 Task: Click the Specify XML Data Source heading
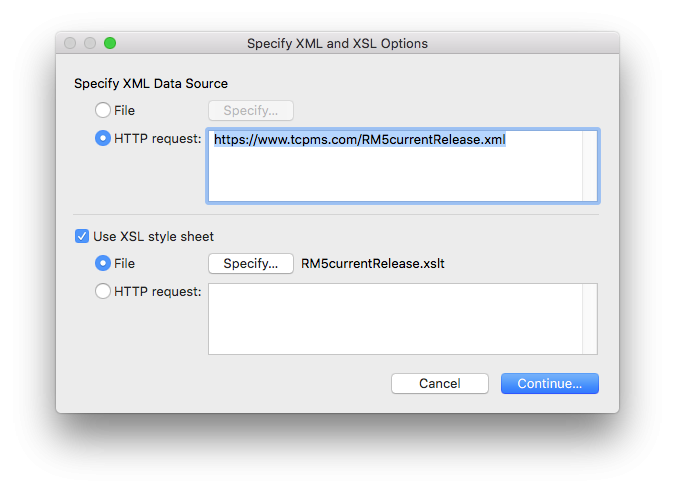[151, 84]
